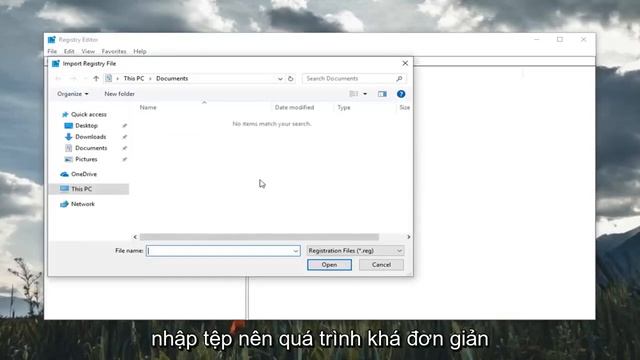Close the Import Registry File dialog

point(405,63)
